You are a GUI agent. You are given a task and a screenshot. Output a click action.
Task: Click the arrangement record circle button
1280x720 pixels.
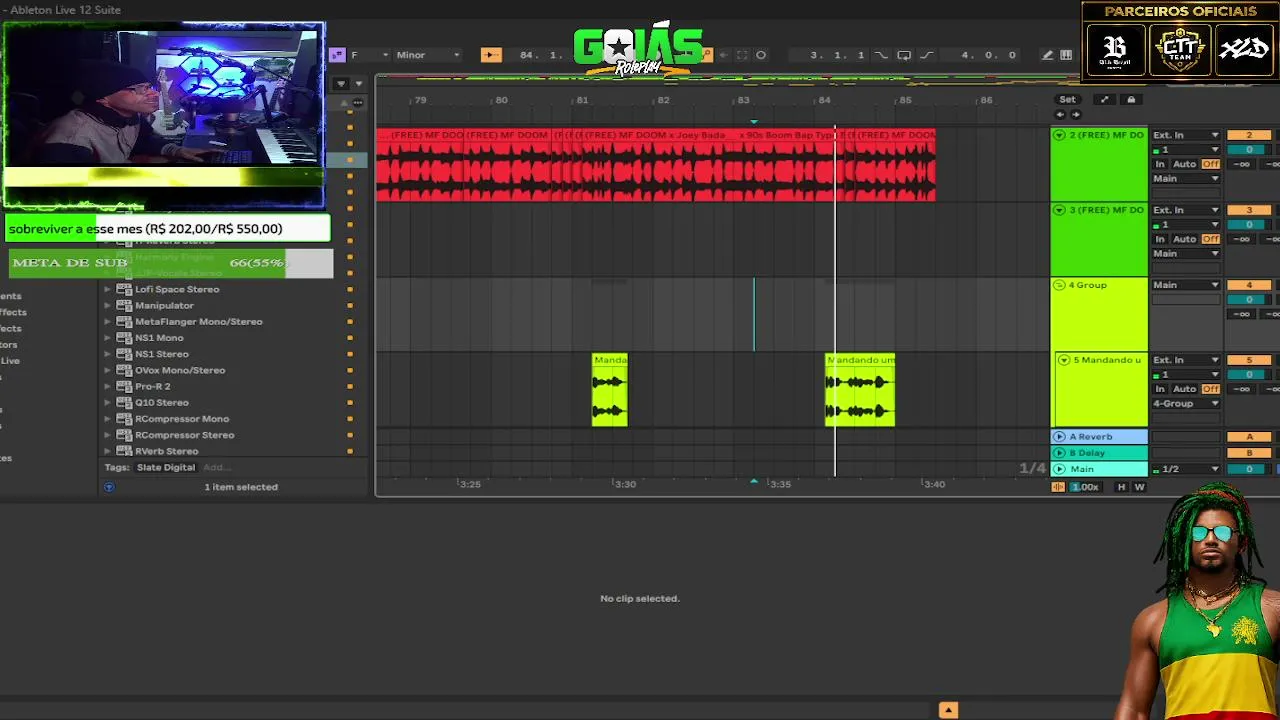761,55
